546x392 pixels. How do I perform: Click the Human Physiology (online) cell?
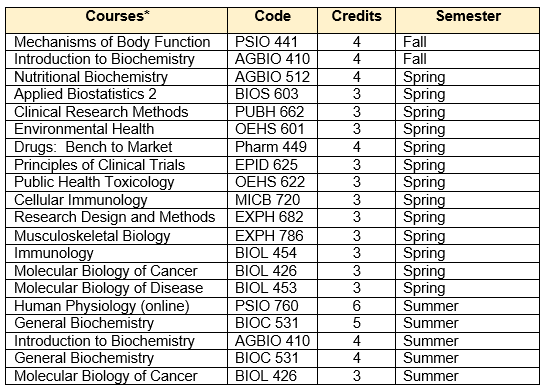click(x=117, y=306)
